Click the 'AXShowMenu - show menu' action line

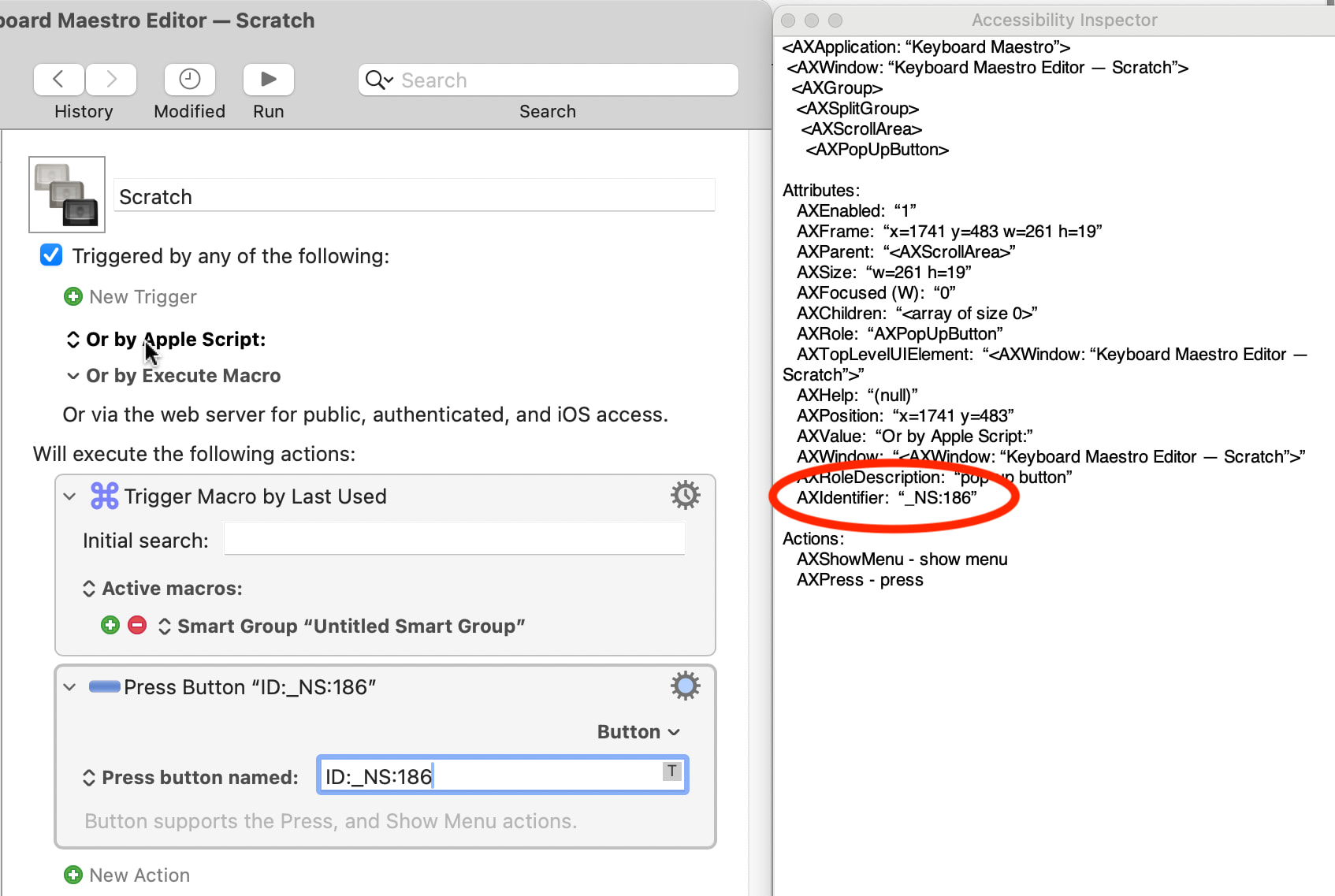point(902,560)
